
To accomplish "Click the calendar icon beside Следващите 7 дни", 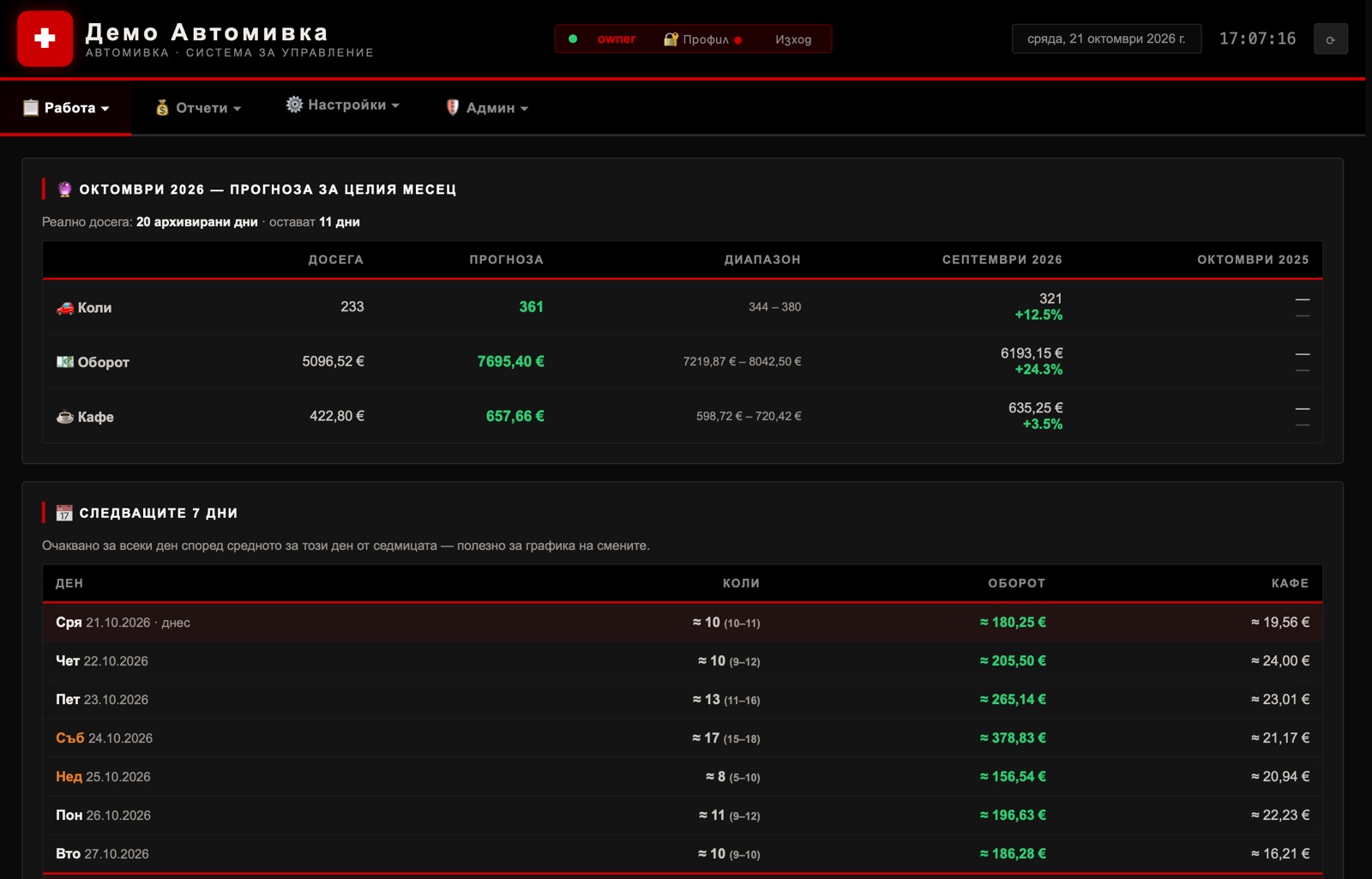I will pyautogui.click(x=64, y=513).
